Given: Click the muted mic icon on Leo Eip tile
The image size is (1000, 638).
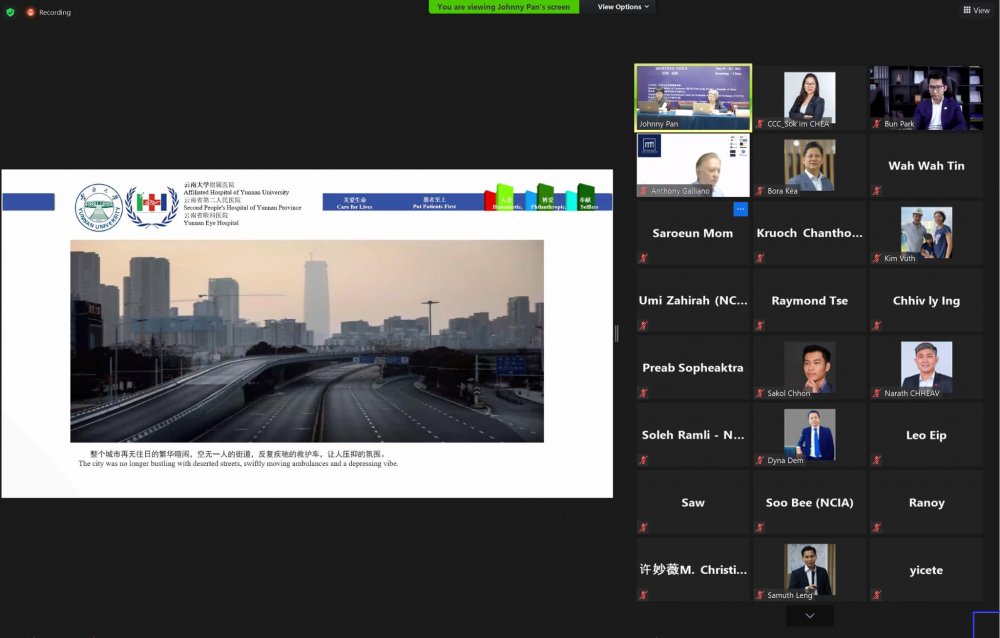Looking at the screenshot, I should (876, 460).
